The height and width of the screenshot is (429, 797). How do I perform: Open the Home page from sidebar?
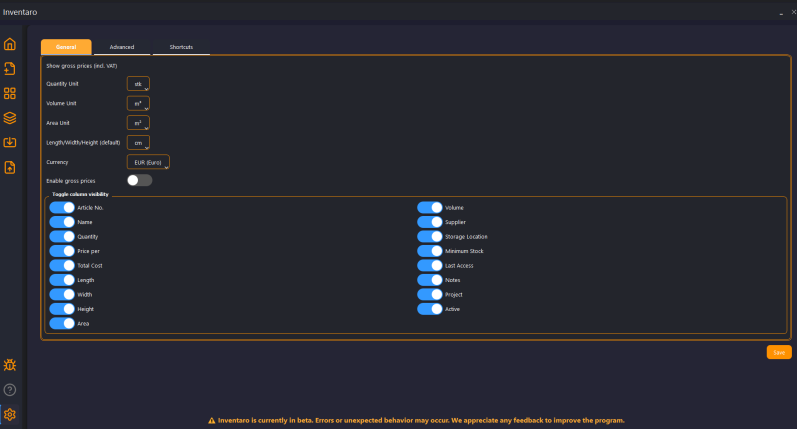click(10, 44)
